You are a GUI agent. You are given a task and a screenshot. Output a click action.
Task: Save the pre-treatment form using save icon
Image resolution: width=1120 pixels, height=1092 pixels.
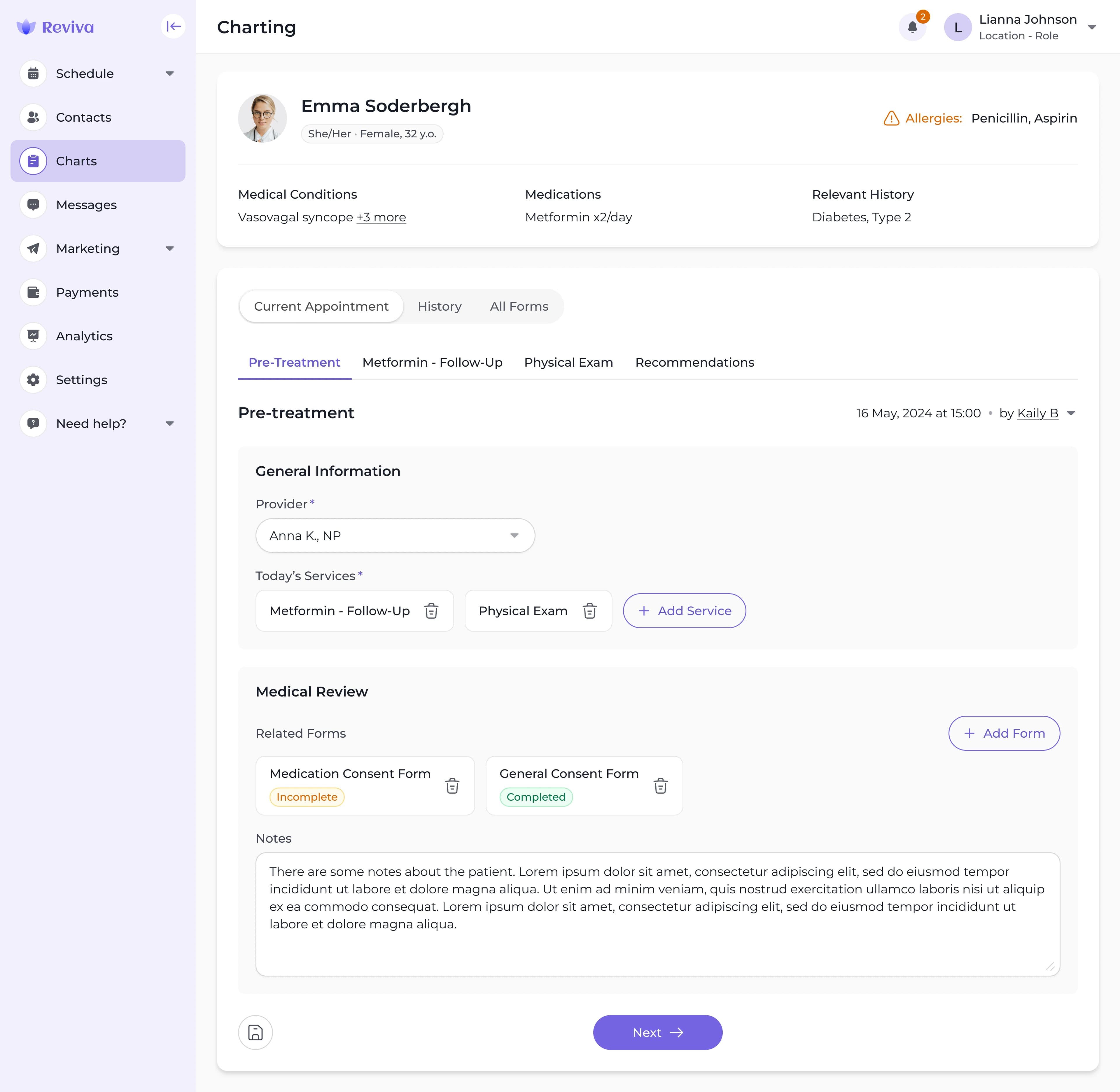pos(255,1032)
